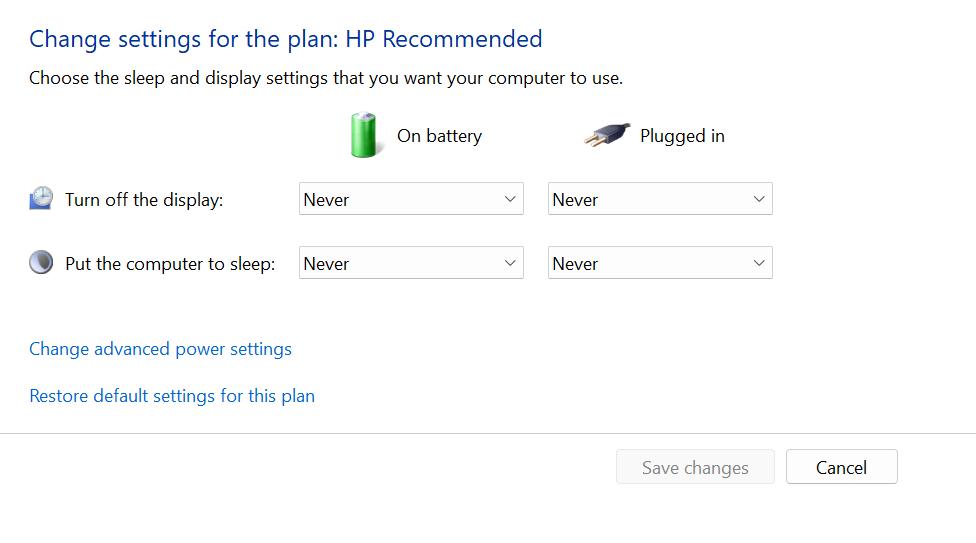Viewport: 976px width, 543px height.
Task: Open Change advanced power settings link
Action: pos(160,349)
